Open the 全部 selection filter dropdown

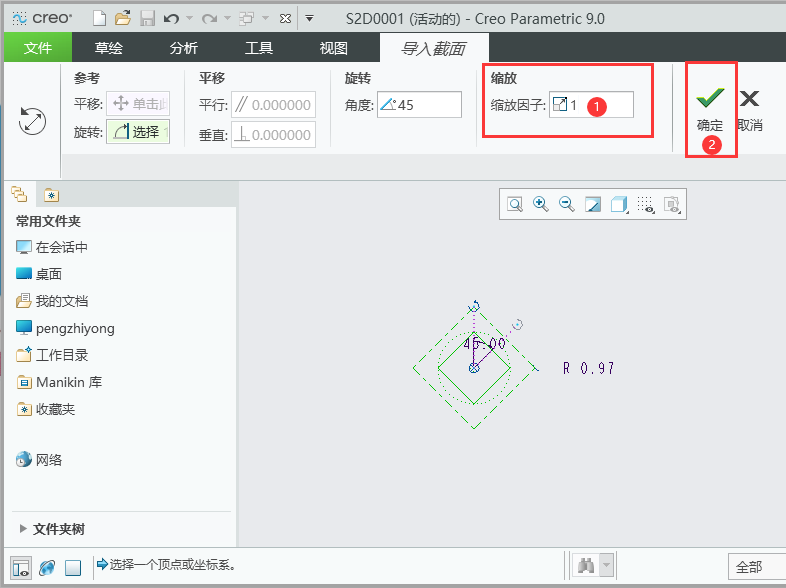[x=756, y=567]
